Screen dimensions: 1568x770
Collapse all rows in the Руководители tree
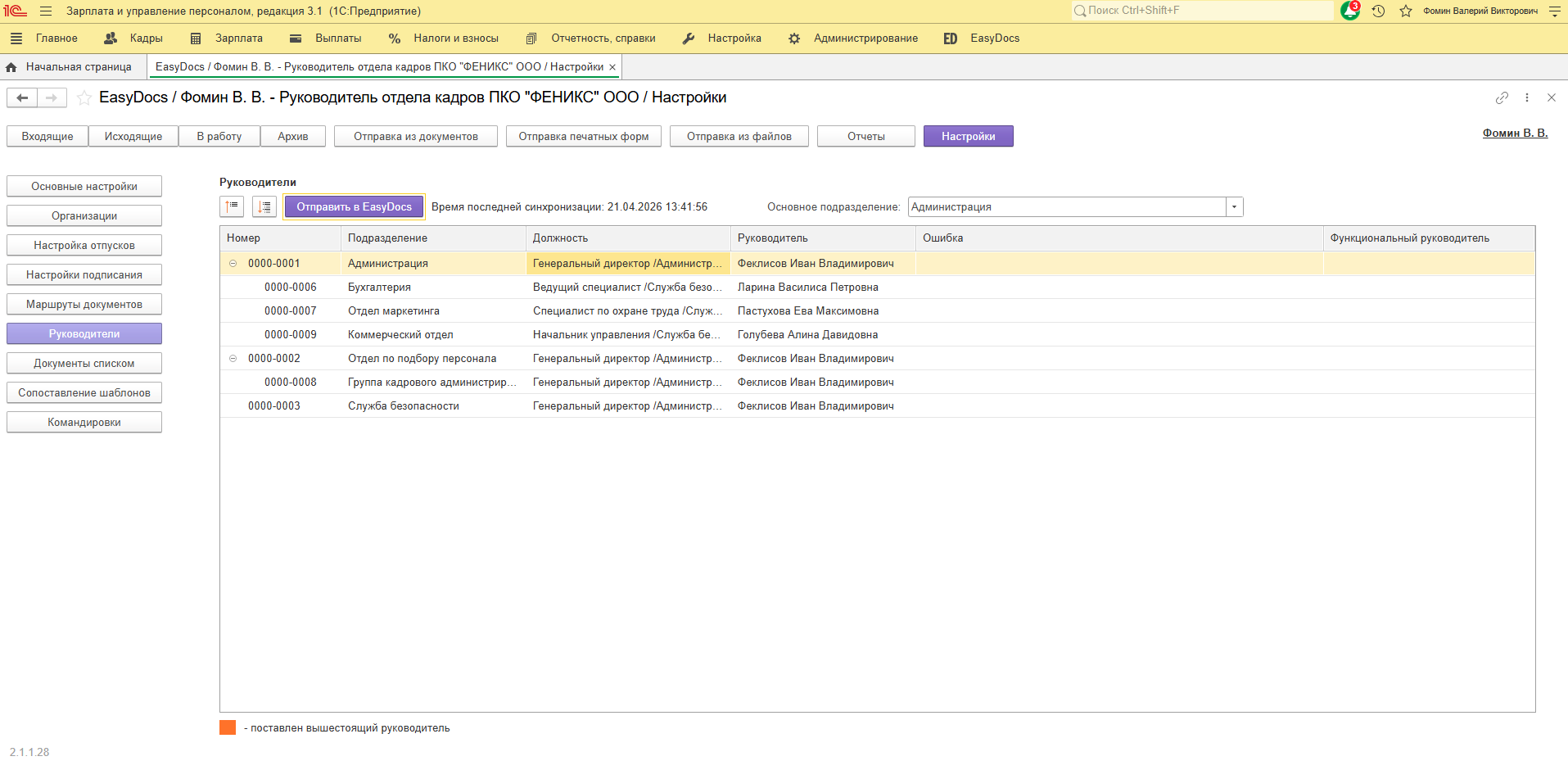[232, 207]
